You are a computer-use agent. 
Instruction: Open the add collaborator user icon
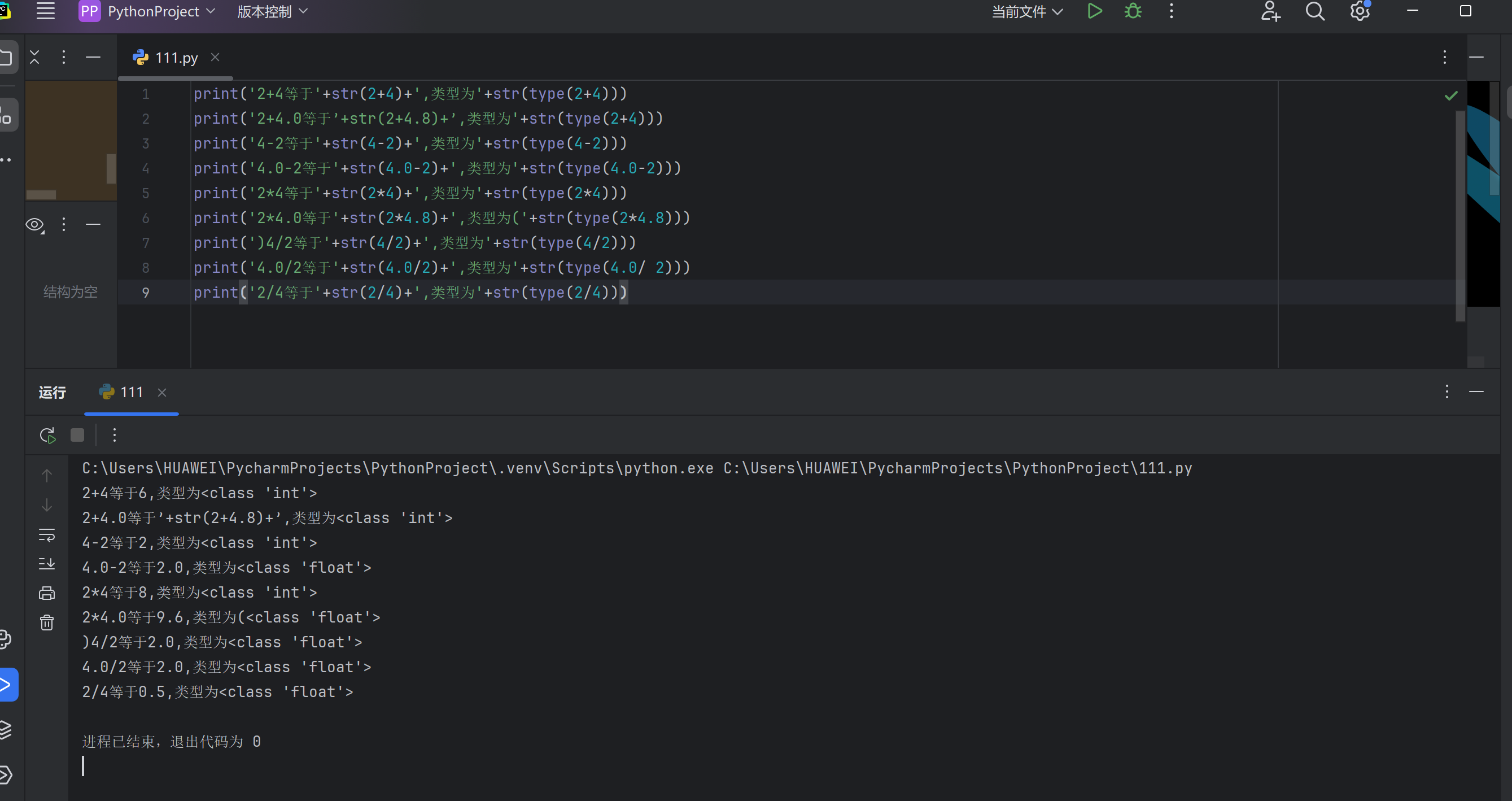click(x=1270, y=11)
